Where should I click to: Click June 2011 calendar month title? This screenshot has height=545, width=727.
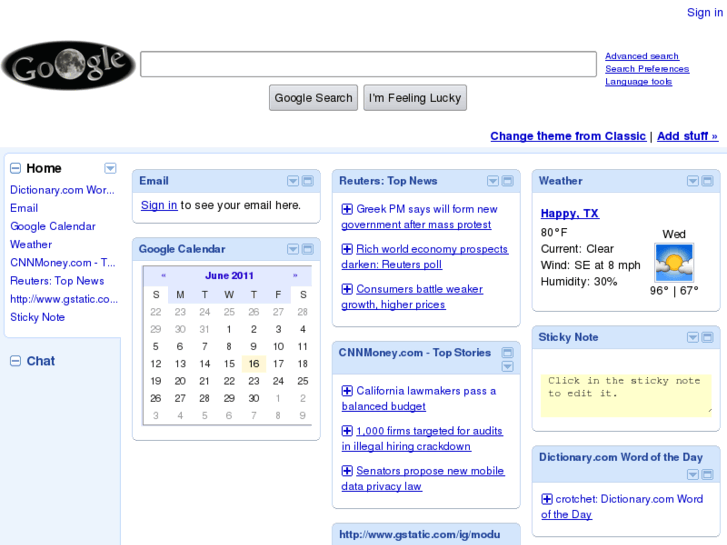coord(229,276)
